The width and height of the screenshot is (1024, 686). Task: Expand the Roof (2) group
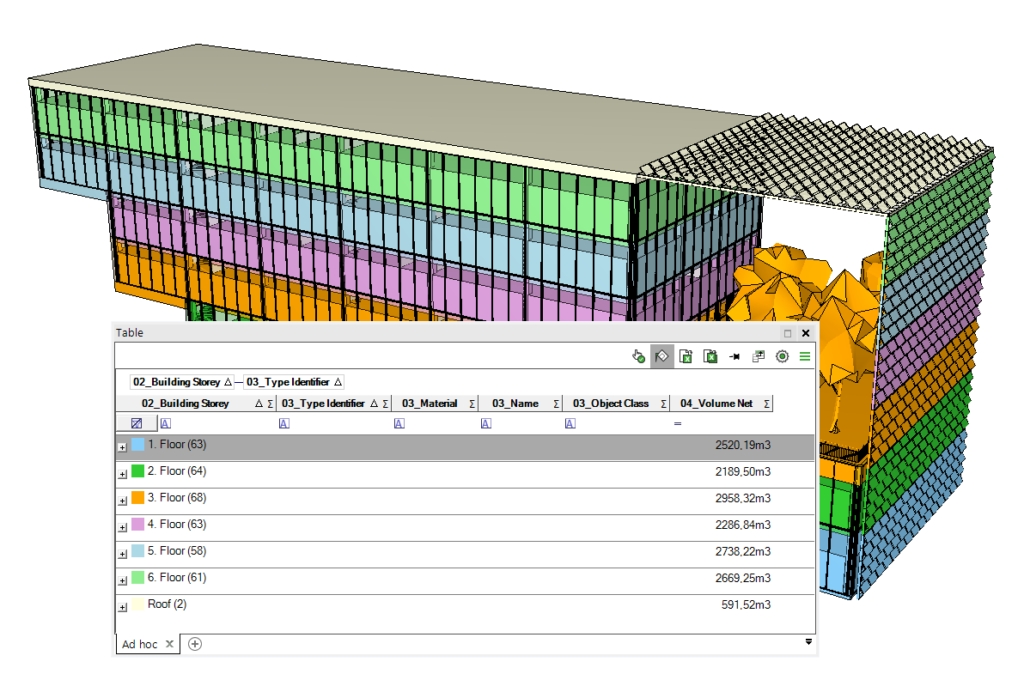pyautogui.click(x=123, y=607)
